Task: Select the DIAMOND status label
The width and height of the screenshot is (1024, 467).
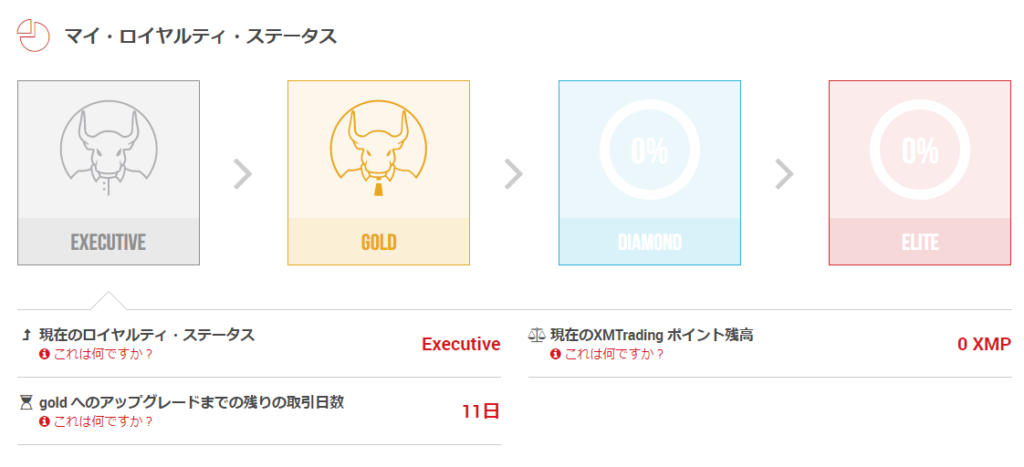Action: point(650,242)
